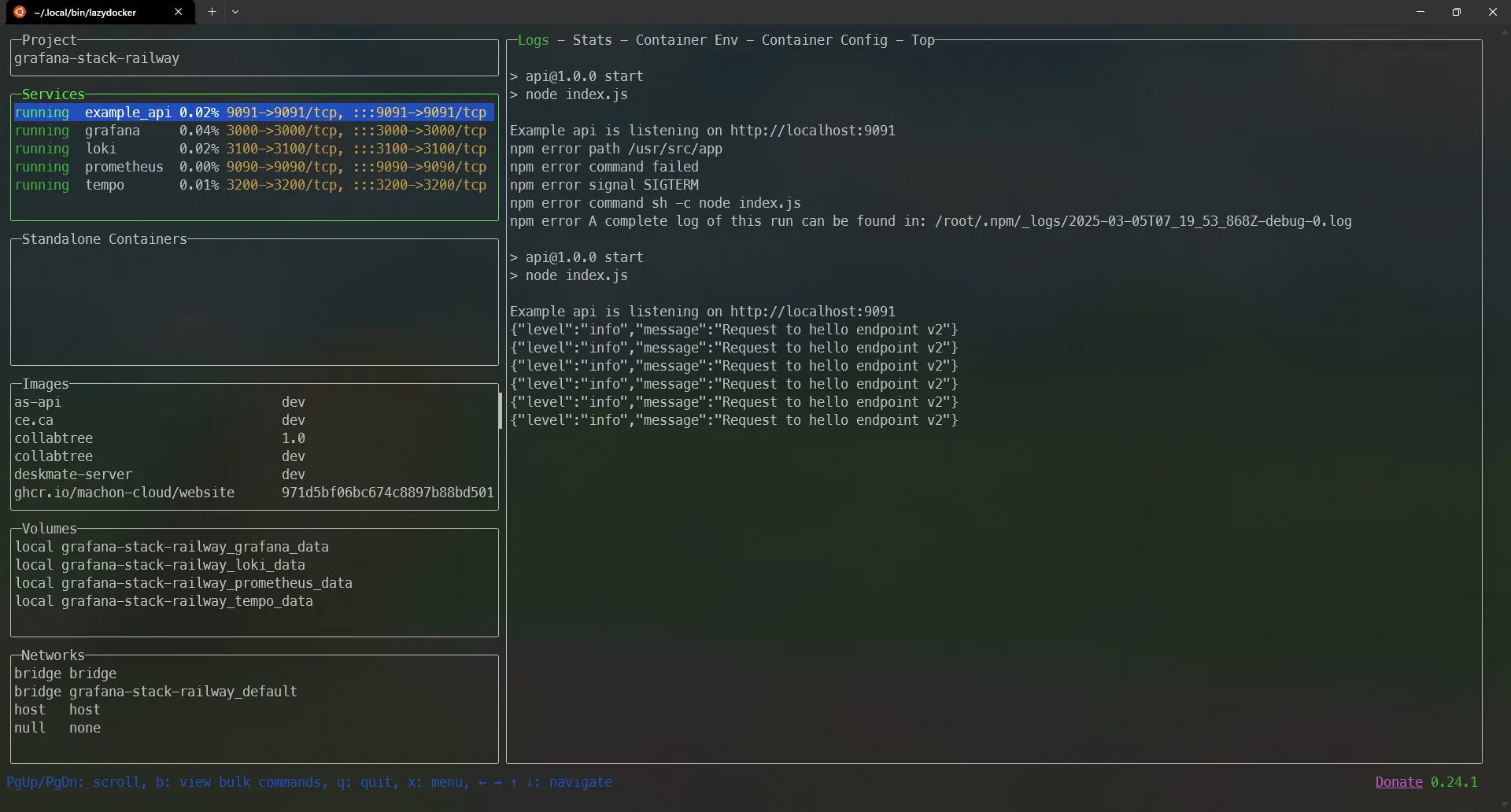
Task: Click the 'PgUp/PgDn: scroll' hint
Action: (72, 782)
